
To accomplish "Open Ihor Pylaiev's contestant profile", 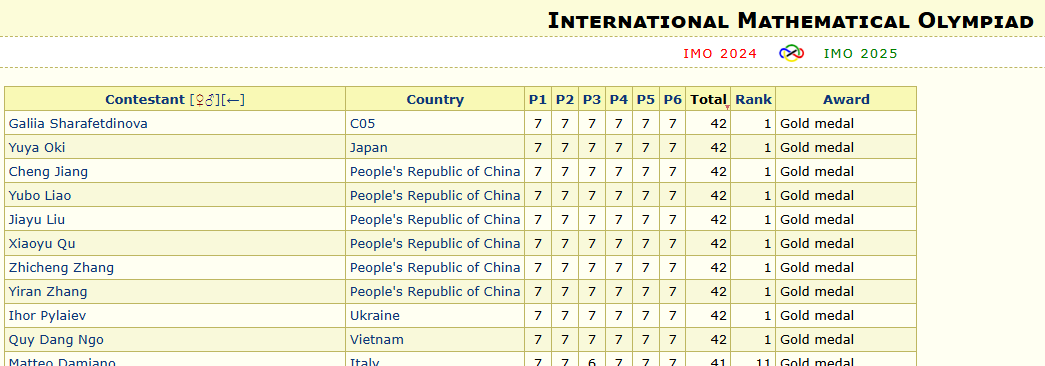I will (x=47, y=315).
